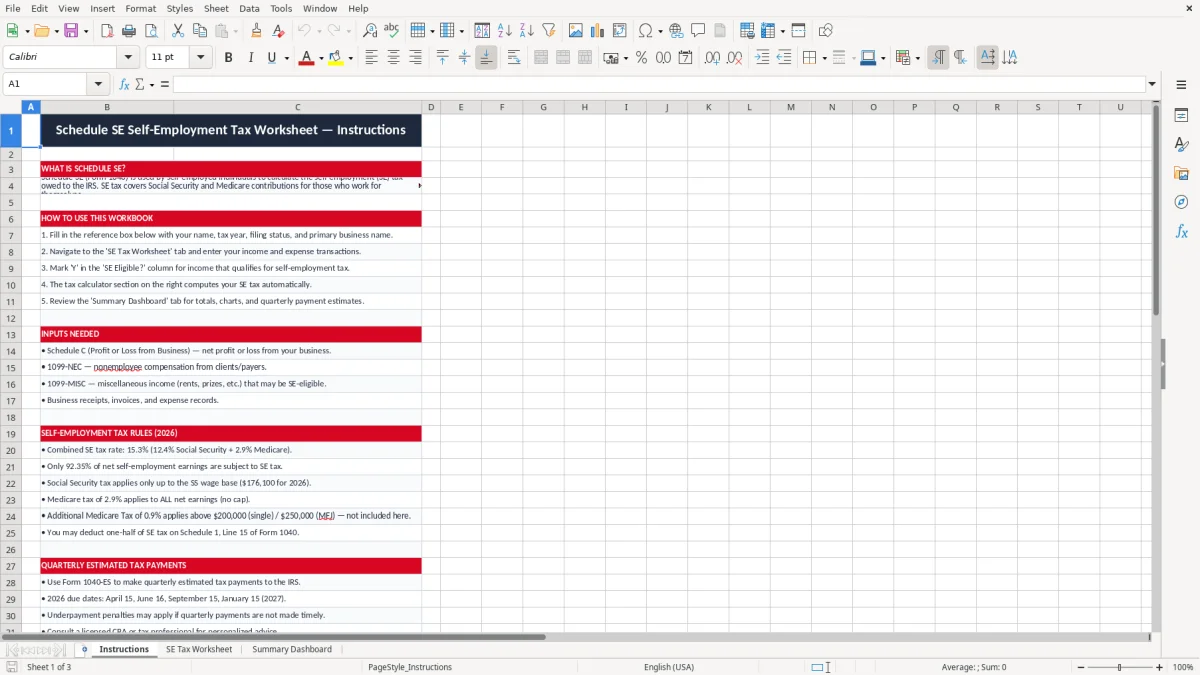Toggle Italic formatting
Screen dimensions: 1200x675
(x=250, y=58)
